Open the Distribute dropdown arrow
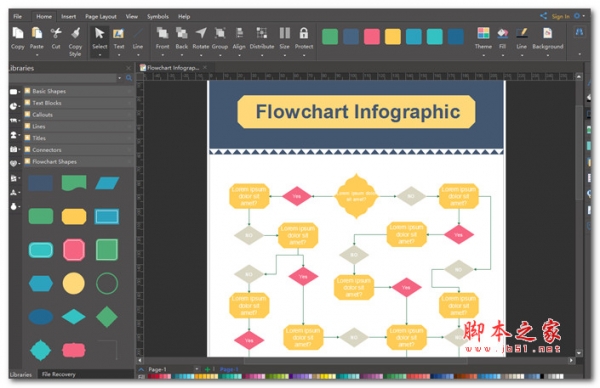600x388 pixels. pos(262,55)
